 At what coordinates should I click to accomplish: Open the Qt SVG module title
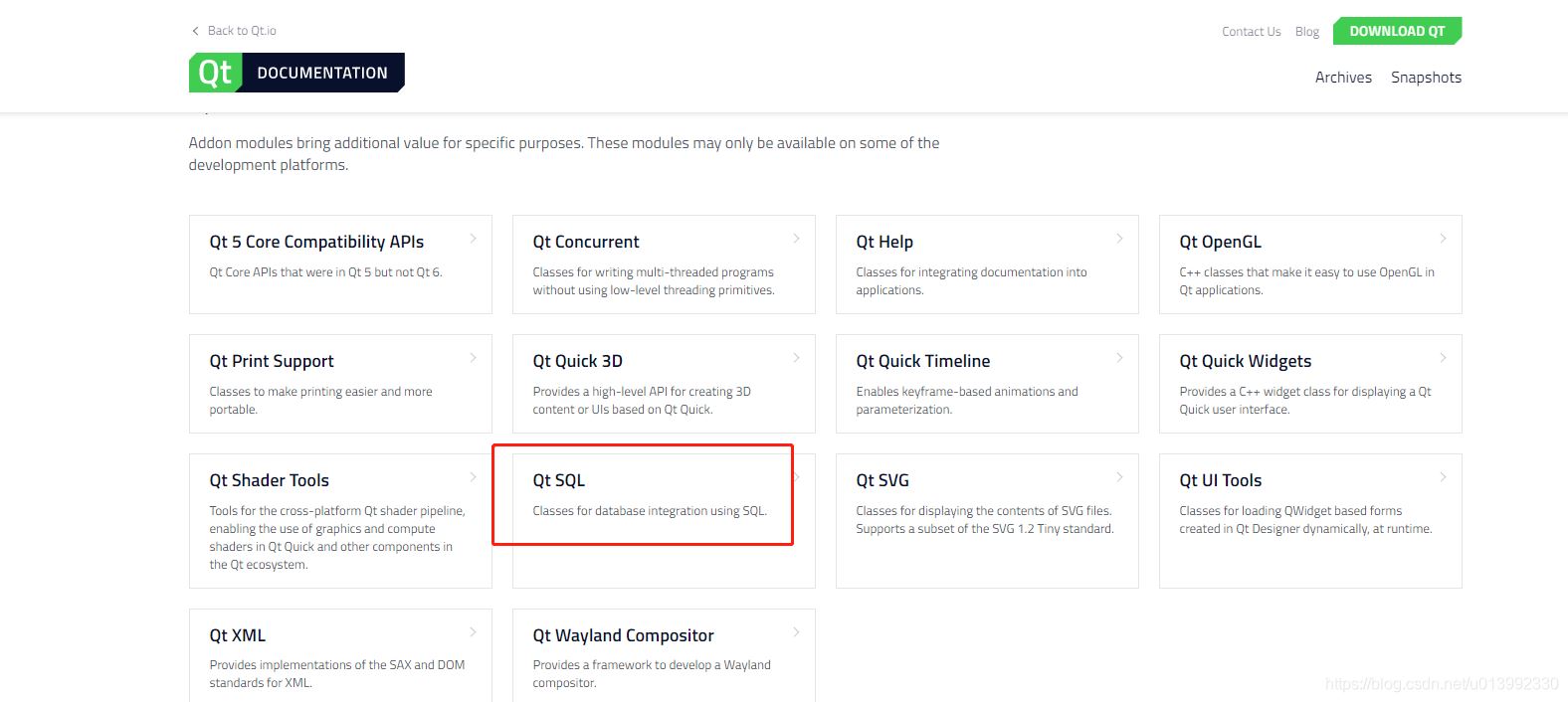tap(882, 480)
